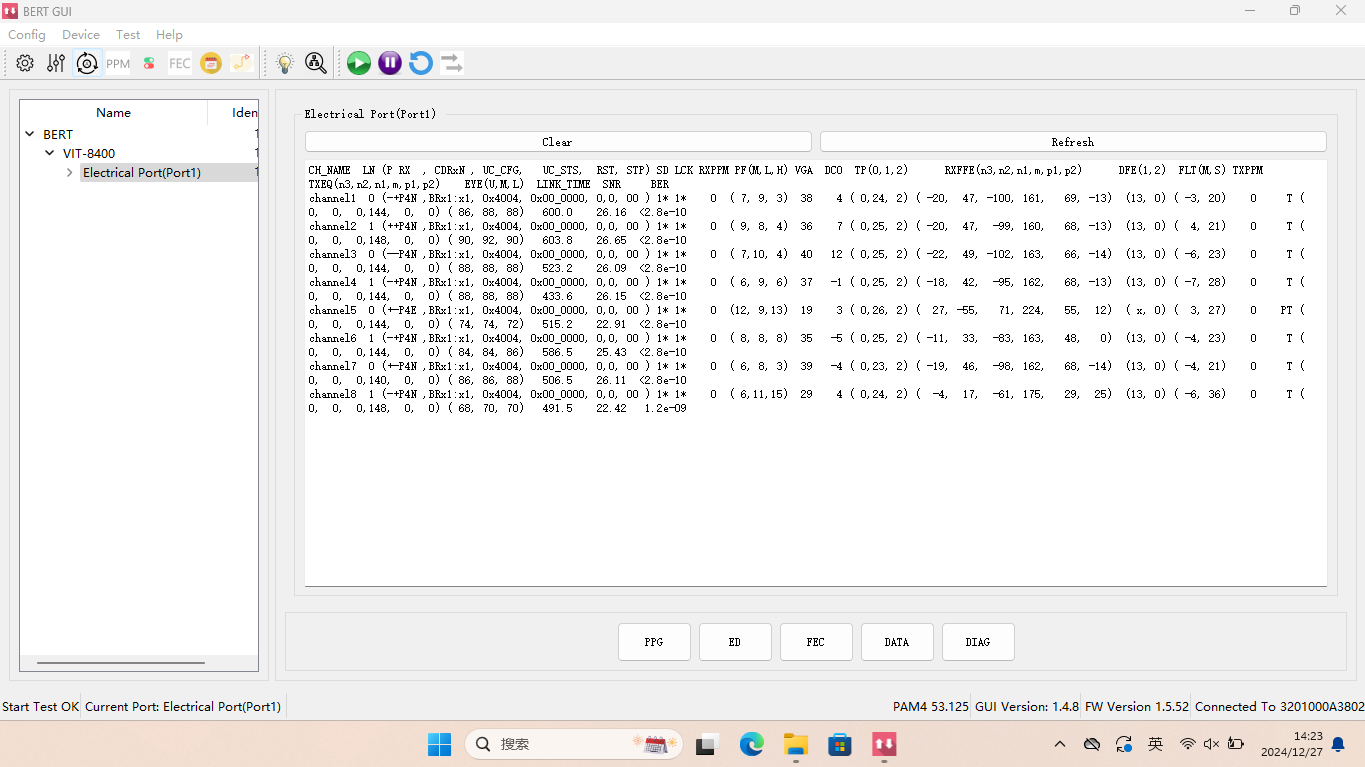Click the blue reload arrow icon
The width and height of the screenshot is (1365, 767).
click(x=421, y=63)
